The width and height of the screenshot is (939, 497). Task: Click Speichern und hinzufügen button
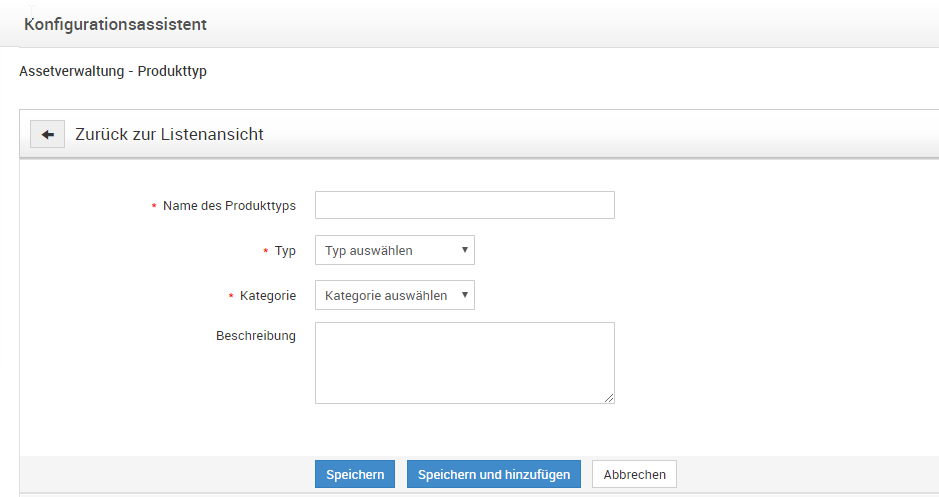494,474
